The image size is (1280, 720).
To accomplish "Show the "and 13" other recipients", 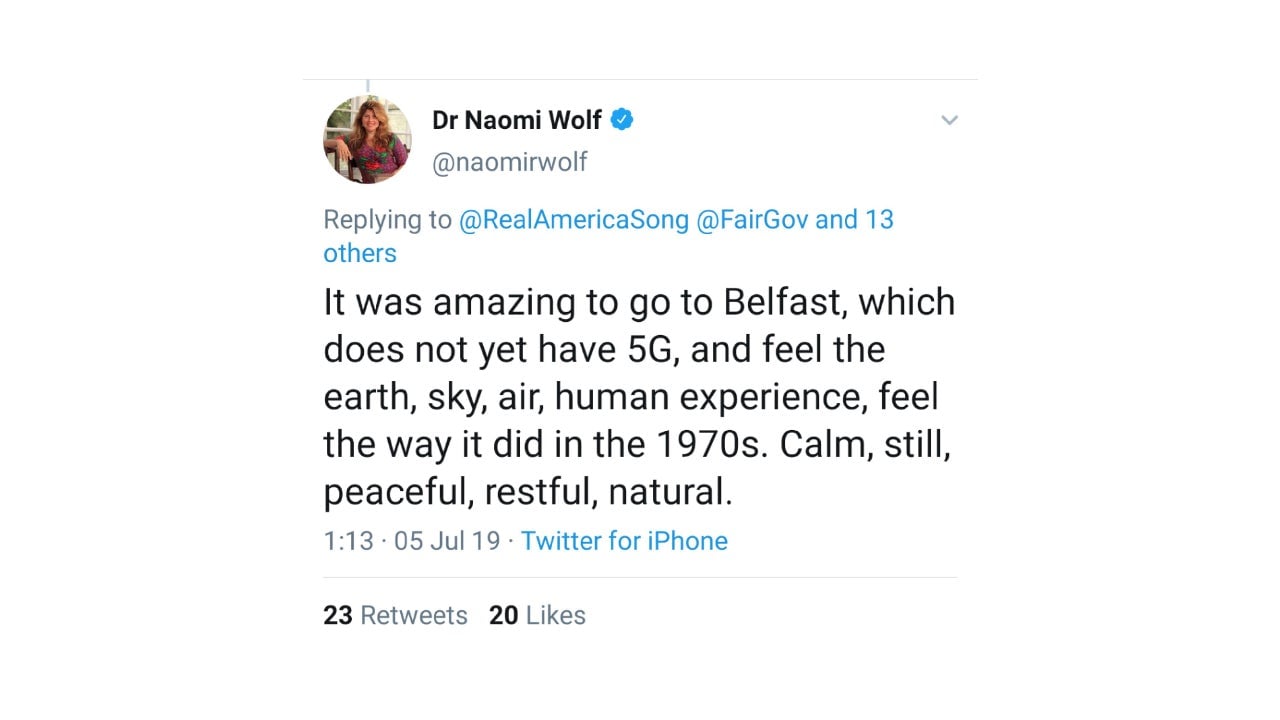I will 854,220.
